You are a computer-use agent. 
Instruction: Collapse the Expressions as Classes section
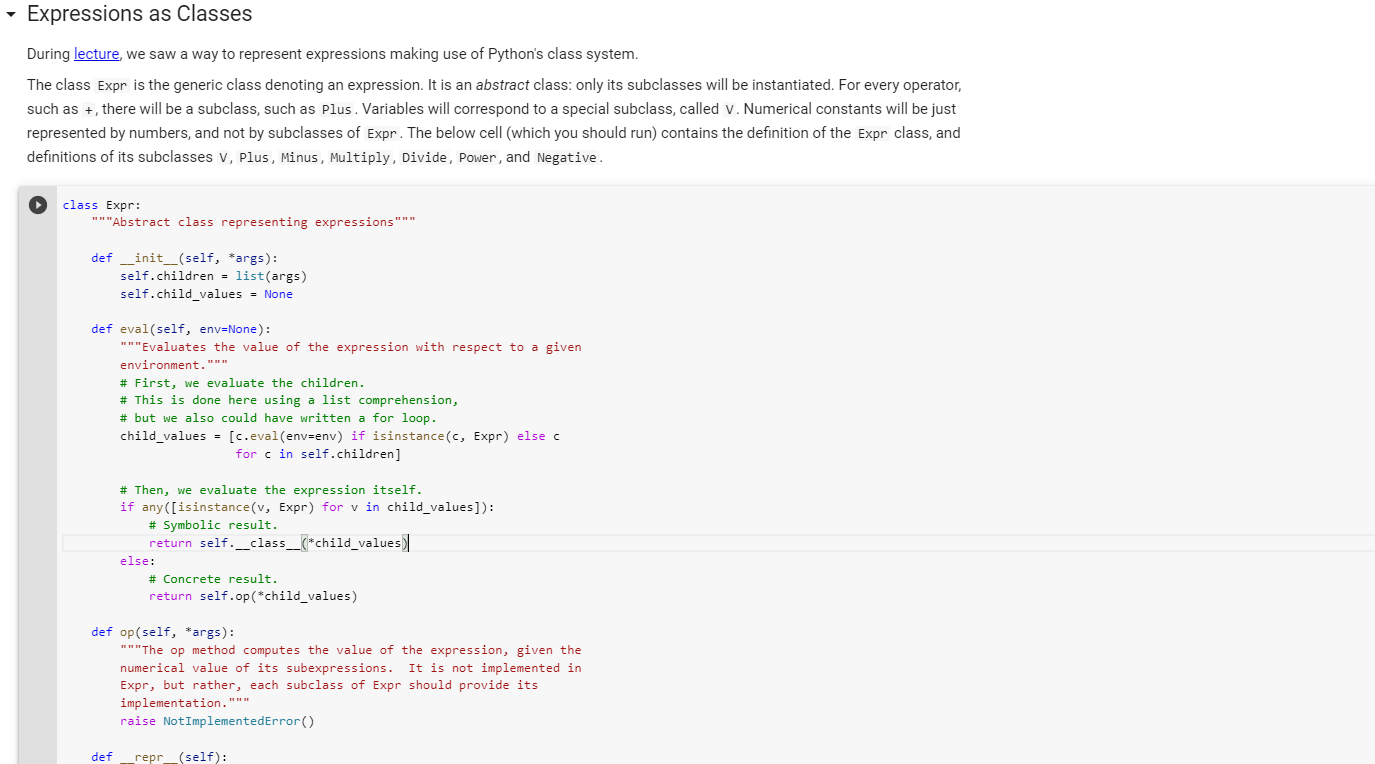pos(10,14)
